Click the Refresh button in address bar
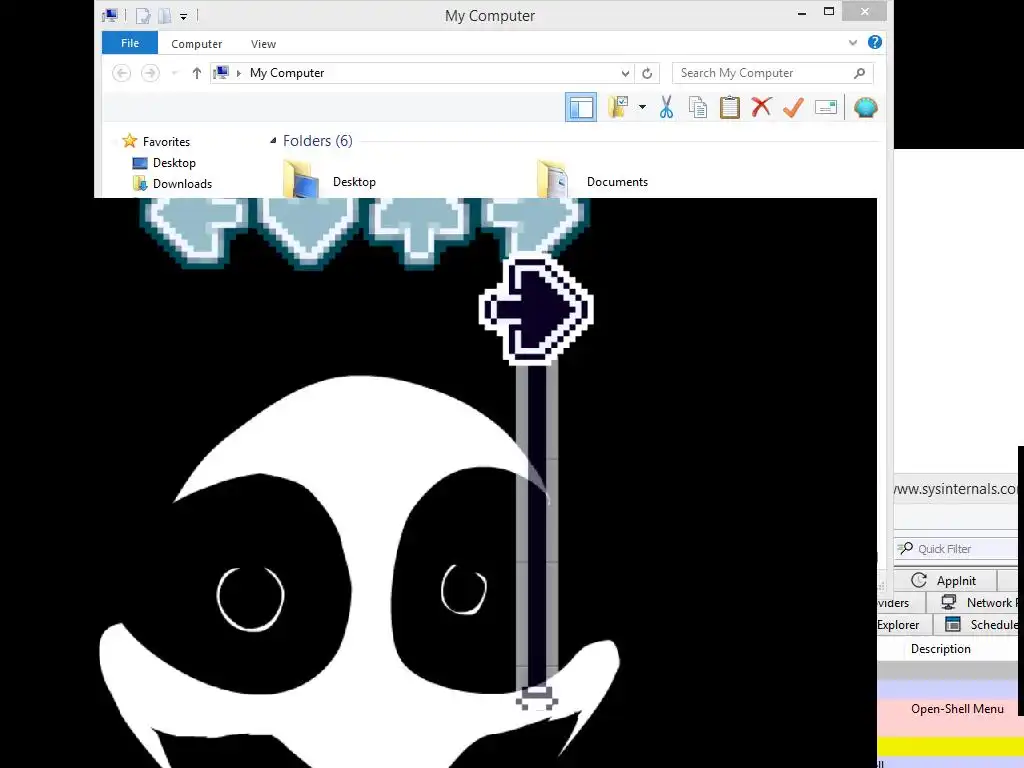1024x768 pixels. click(x=647, y=73)
